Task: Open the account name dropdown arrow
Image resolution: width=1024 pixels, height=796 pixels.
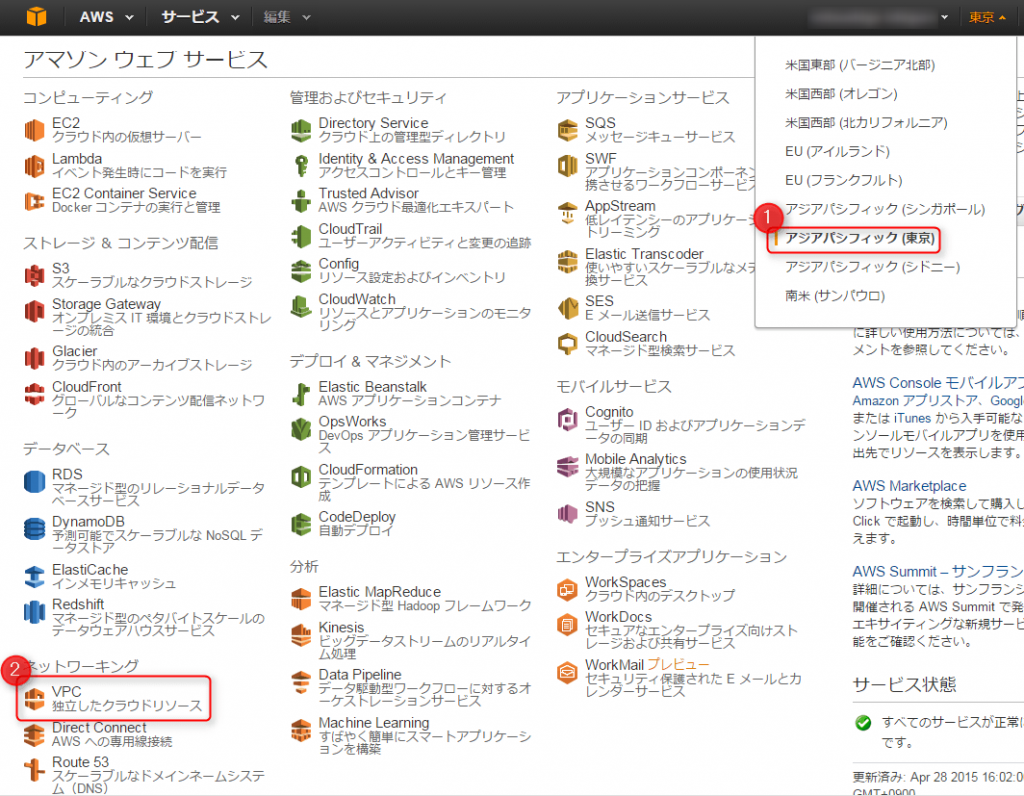Action: pyautogui.click(x=944, y=18)
